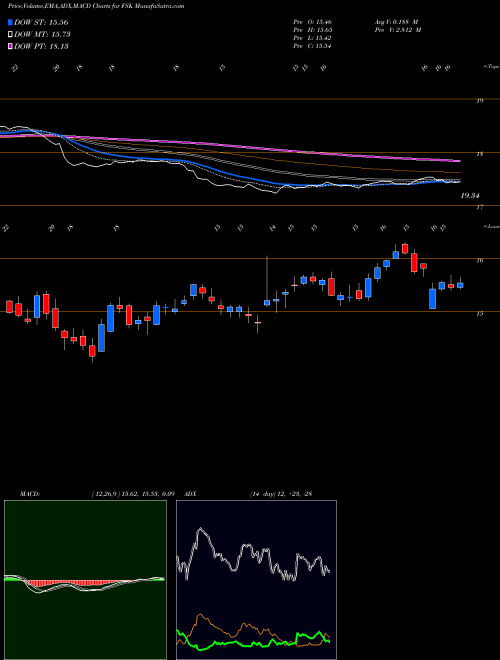Screen dimensions: 500x660
Task: Select the DOW MT legend label text
Action: (x=42, y=35)
